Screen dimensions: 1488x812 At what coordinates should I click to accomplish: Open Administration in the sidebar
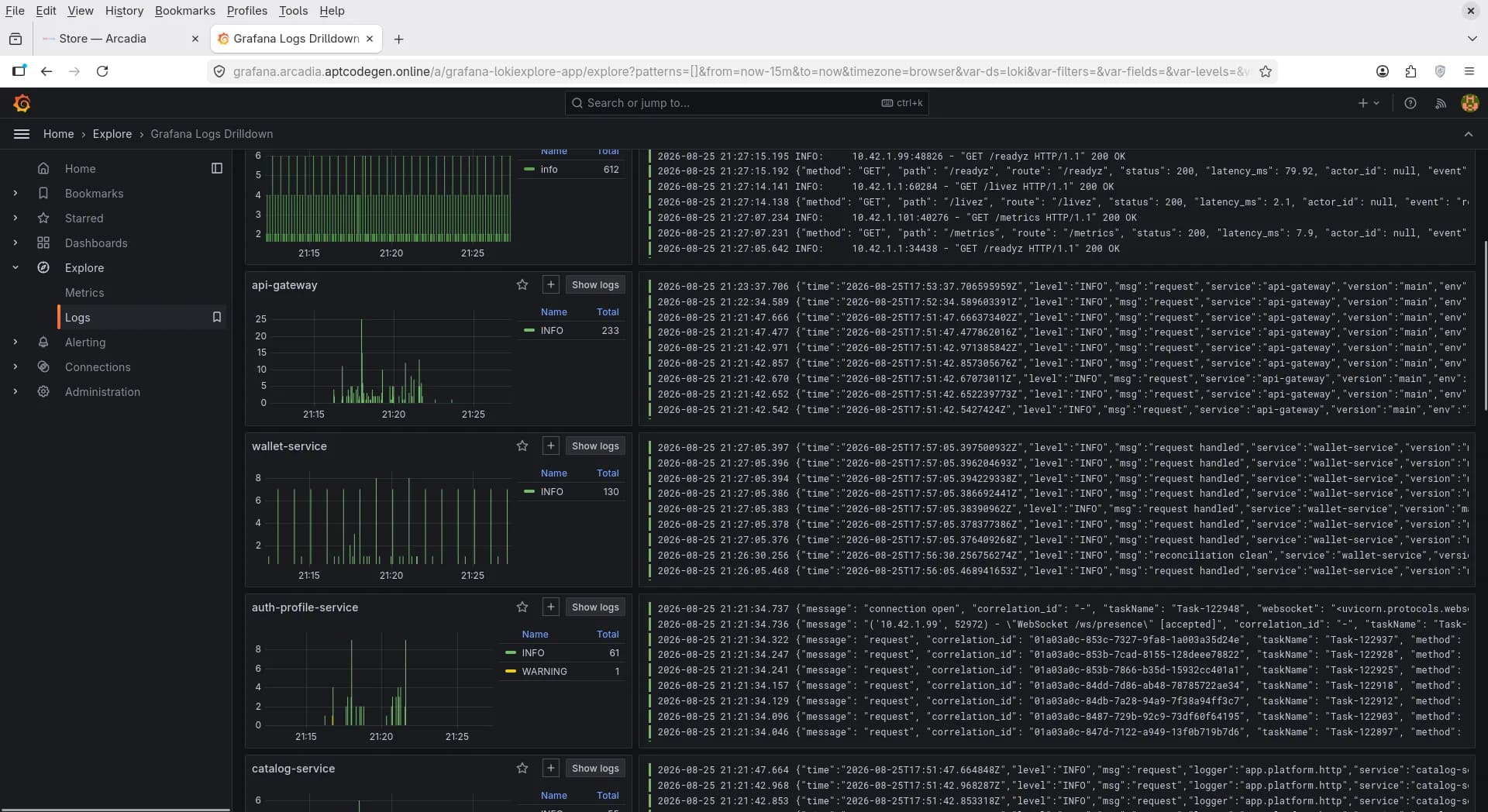pyautogui.click(x=102, y=392)
